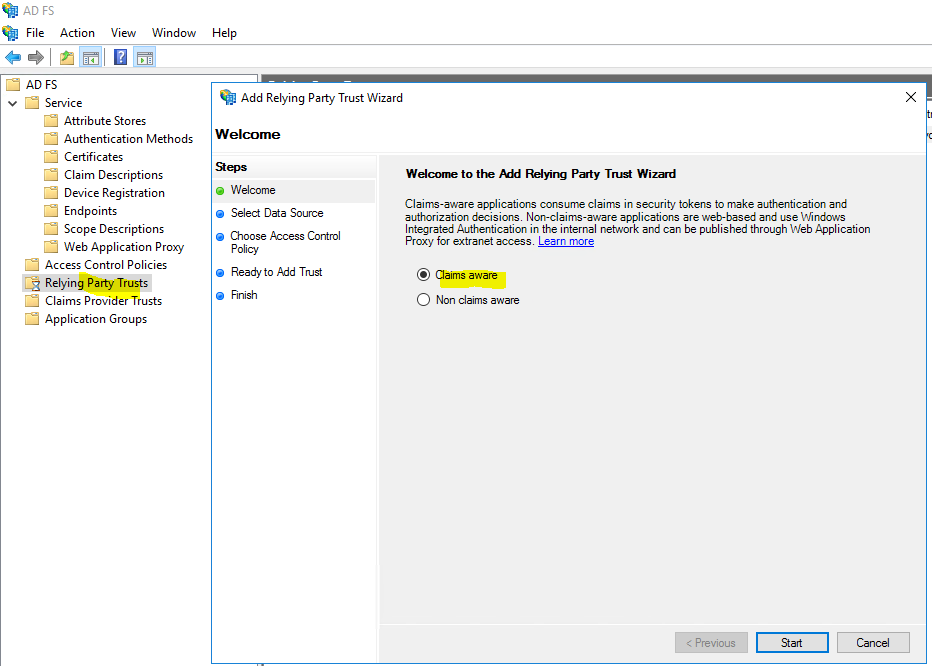
Task: Open the View menu
Action: (x=123, y=33)
